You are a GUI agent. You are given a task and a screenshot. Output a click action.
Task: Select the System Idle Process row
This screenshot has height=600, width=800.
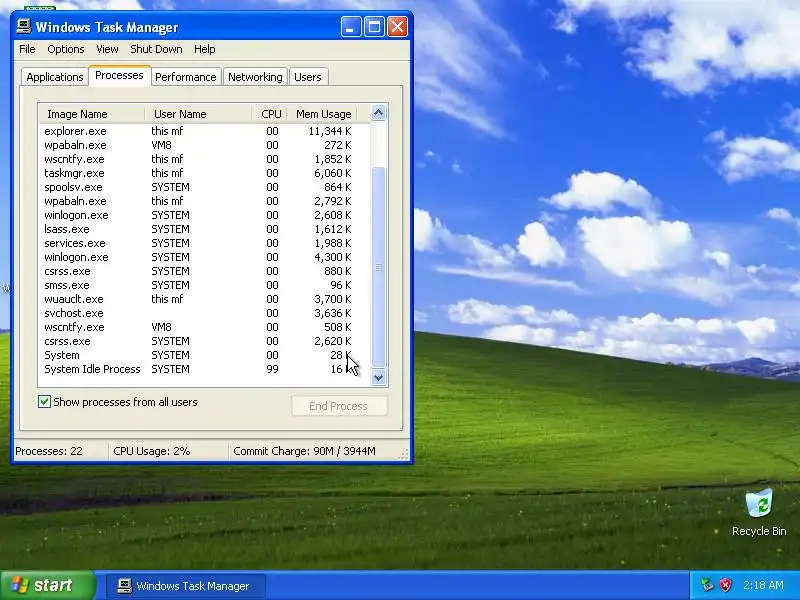(x=204, y=369)
